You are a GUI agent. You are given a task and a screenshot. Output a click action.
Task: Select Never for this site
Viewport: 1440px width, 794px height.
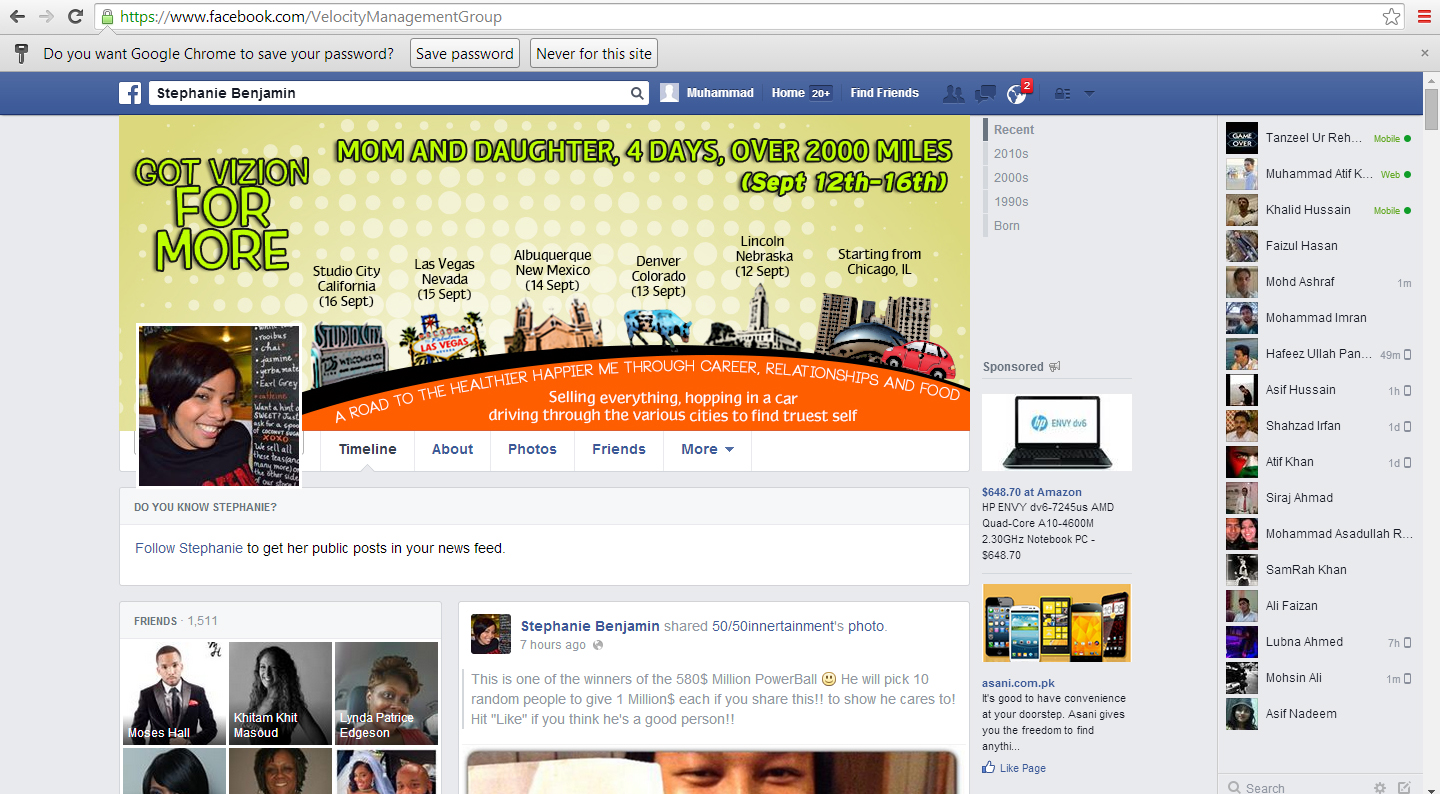[593, 53]
